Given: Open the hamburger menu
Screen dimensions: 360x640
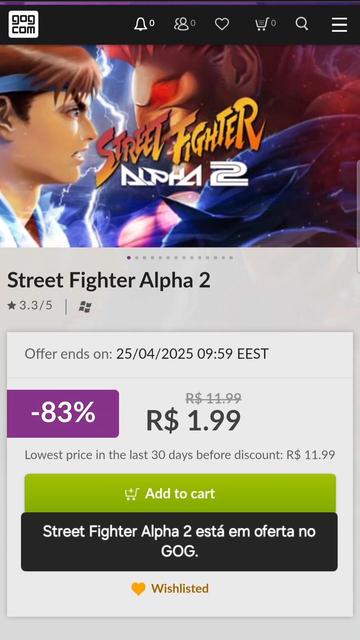Looking at the screenshot, I should (x=339, y=24).
